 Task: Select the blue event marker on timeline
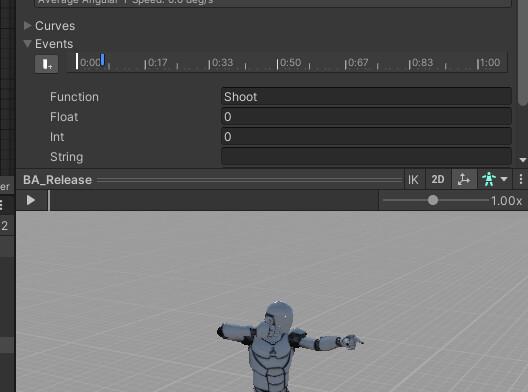pos(103,60)
